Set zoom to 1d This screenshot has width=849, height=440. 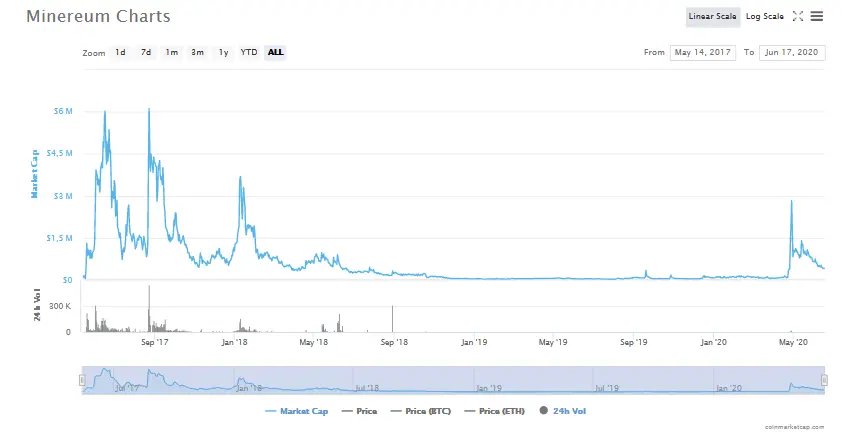click(x=120, y=52)
